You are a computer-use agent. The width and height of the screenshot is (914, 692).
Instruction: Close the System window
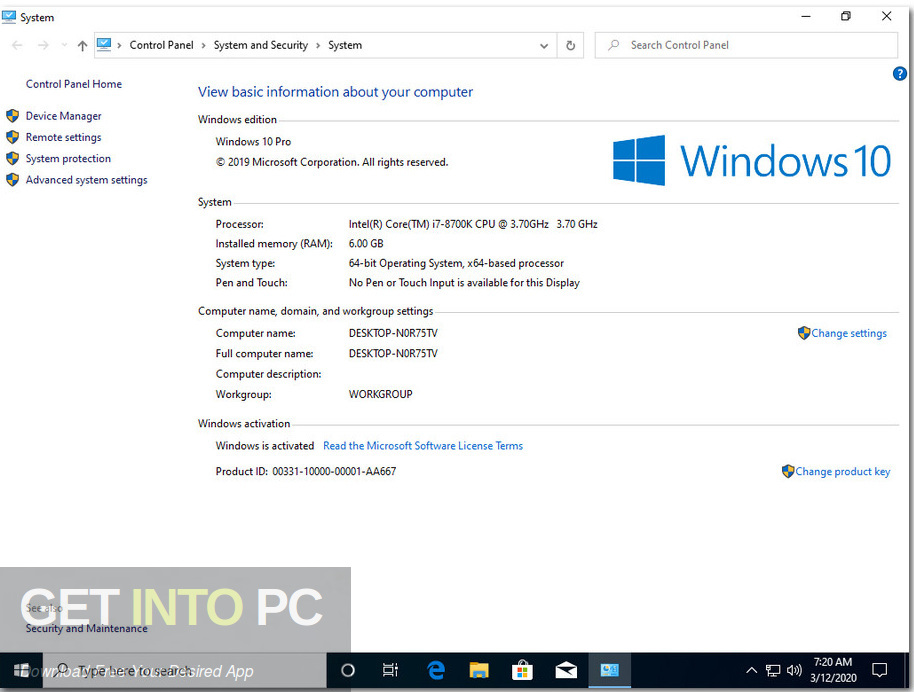click(887, 16)
